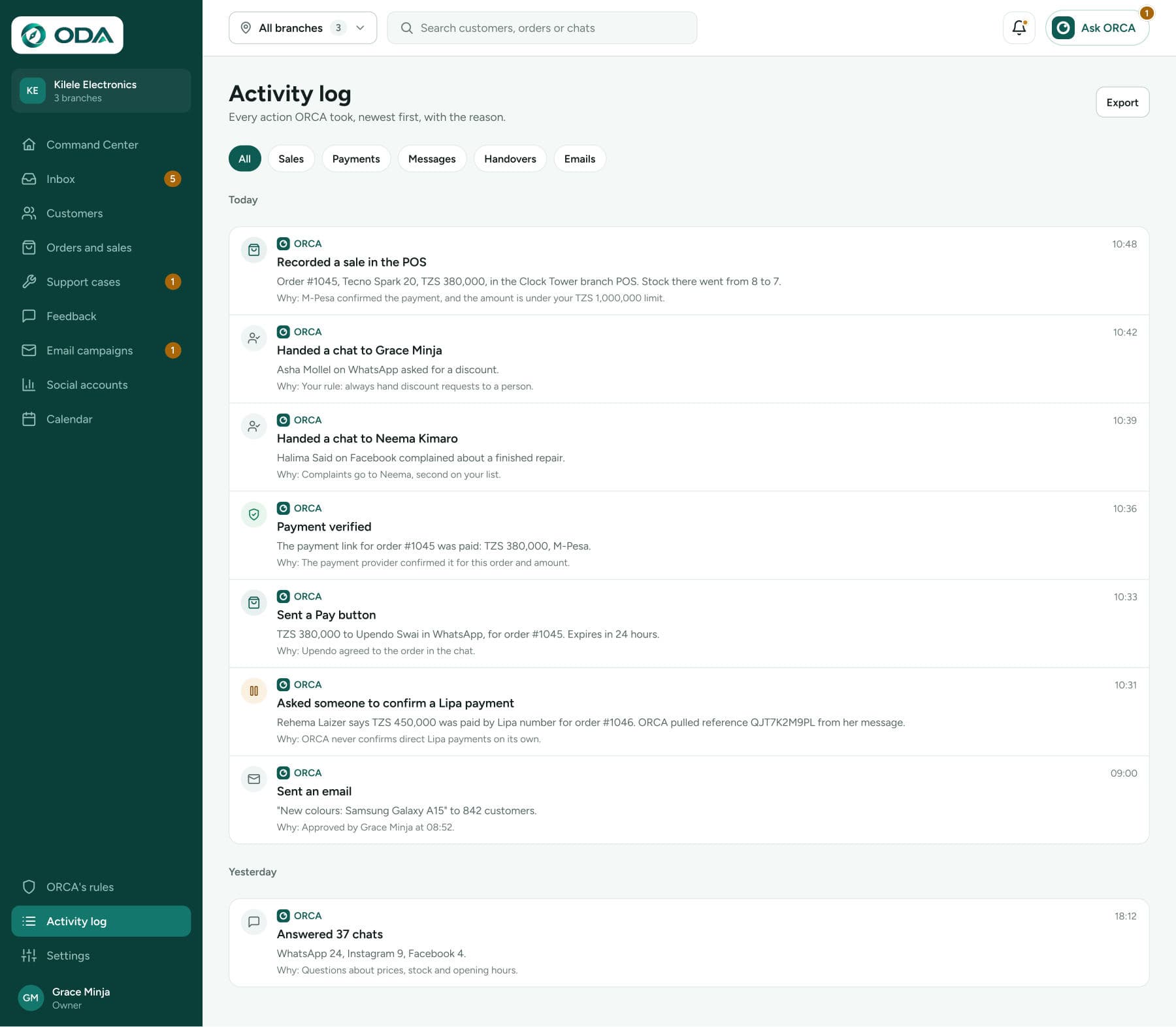
Task: Open Email campaigns envelope icon
Action: [x=29, y=350]
